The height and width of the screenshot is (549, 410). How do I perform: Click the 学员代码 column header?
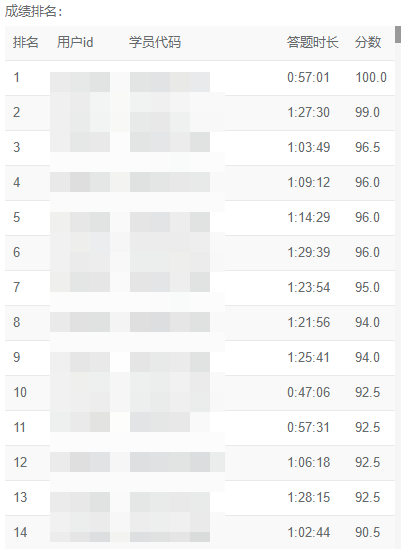(155, 42)
